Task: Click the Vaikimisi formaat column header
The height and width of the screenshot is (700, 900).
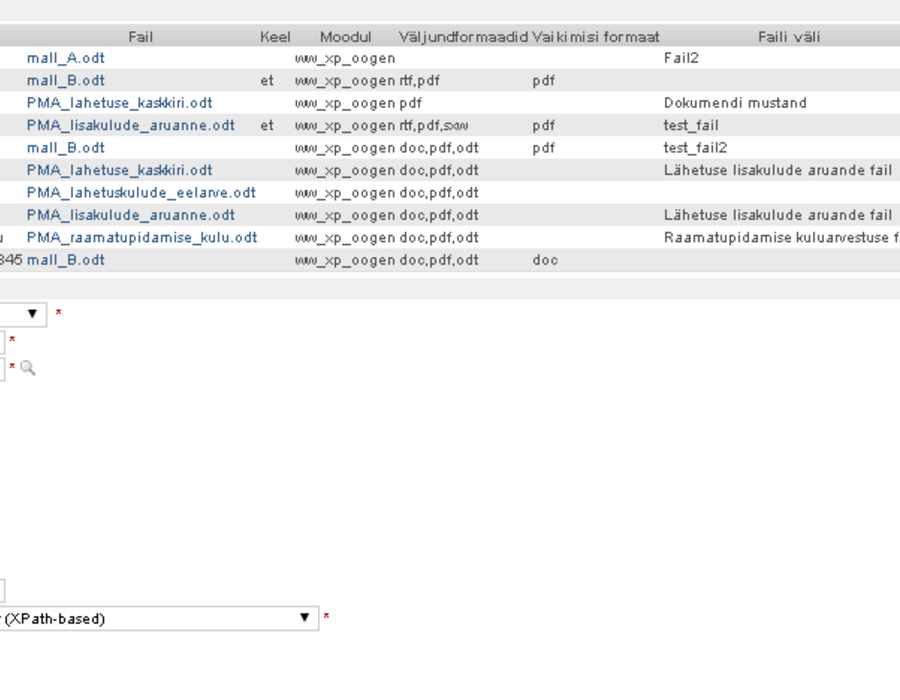Action: point(595,37)
